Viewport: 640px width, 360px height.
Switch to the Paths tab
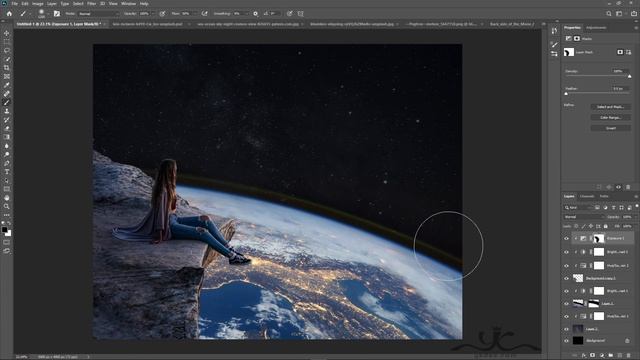tap(604, 196)
